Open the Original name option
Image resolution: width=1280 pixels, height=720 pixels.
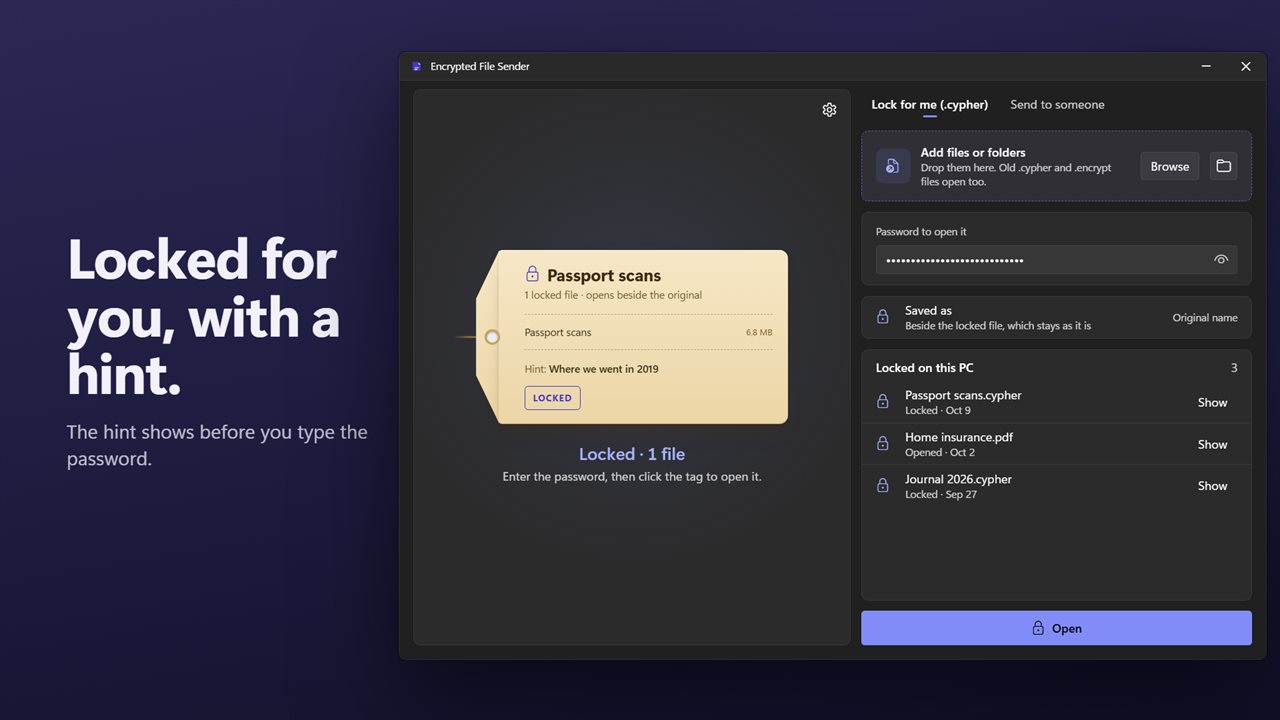[x=1205, y=318]
